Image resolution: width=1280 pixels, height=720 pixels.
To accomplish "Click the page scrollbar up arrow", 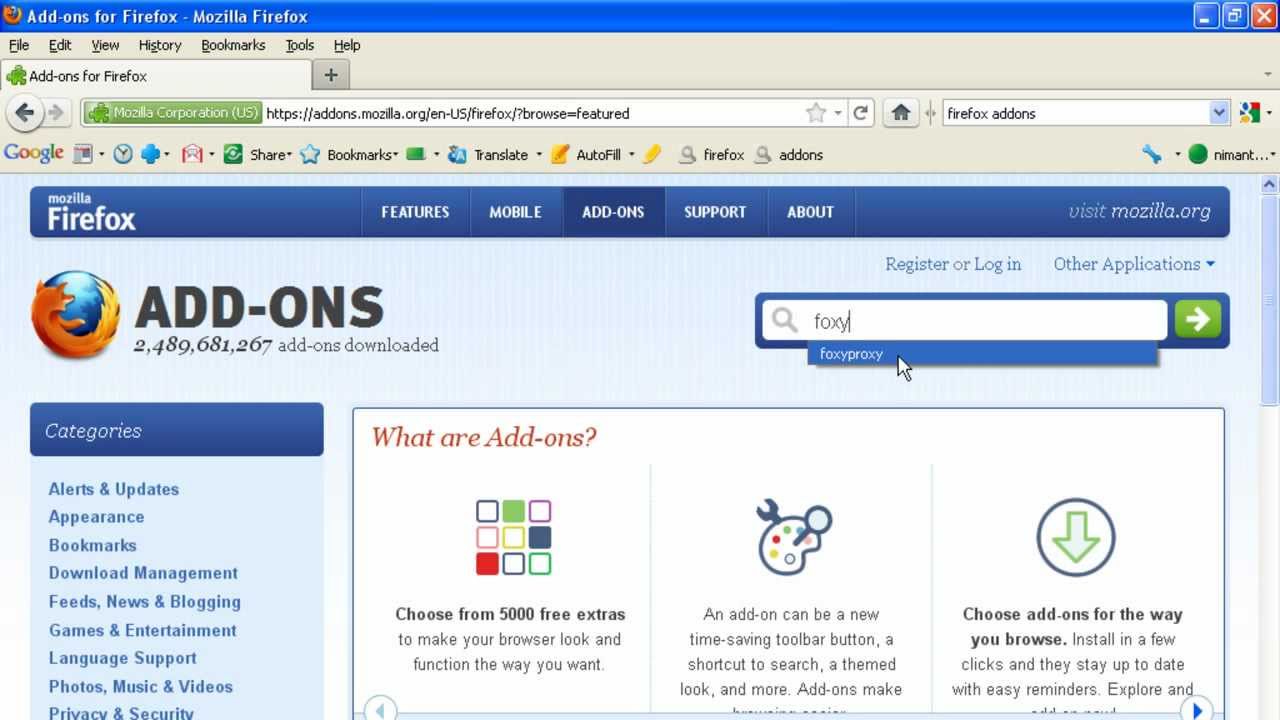I will [x=1270, y=184].
